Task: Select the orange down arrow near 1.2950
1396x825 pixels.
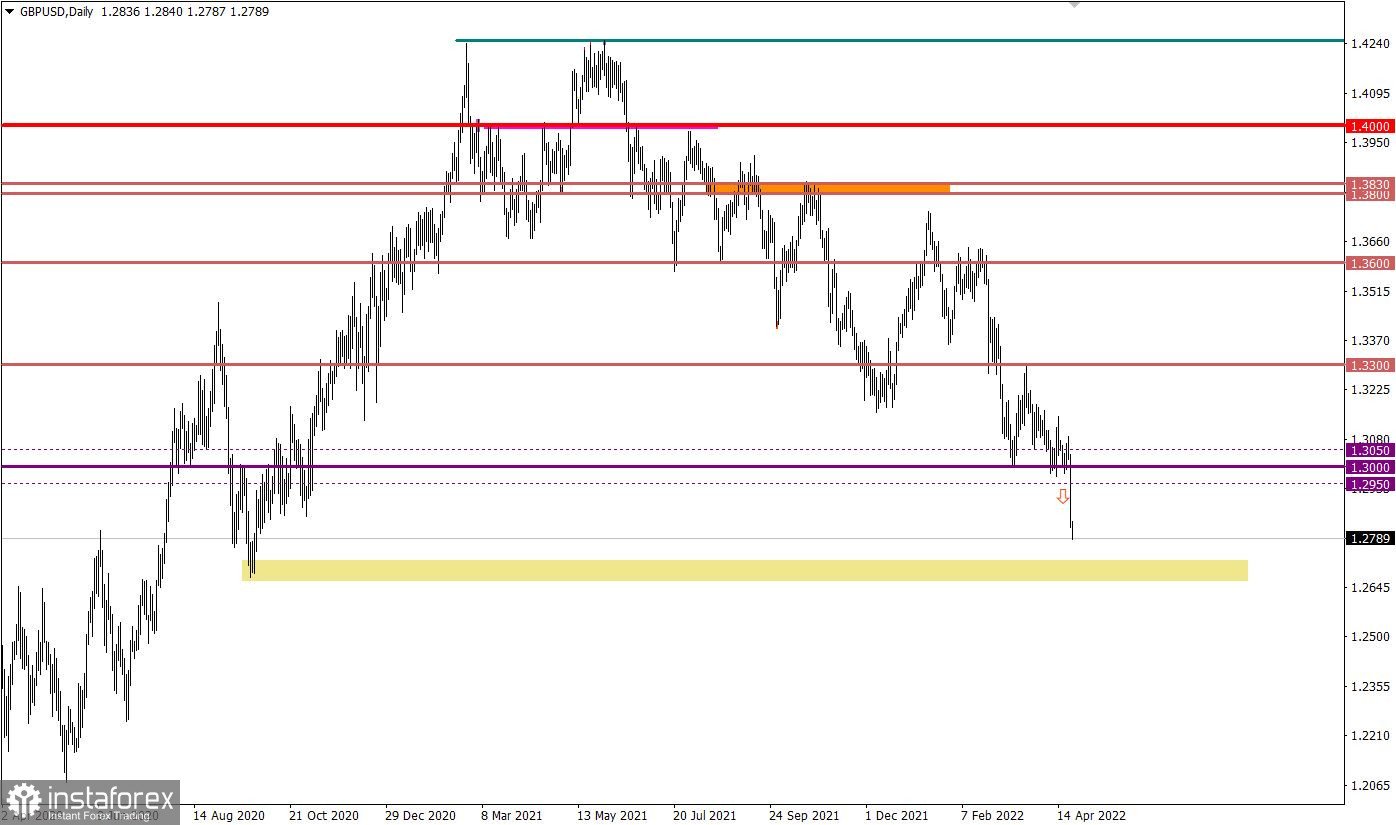Action: [1063, 496]
